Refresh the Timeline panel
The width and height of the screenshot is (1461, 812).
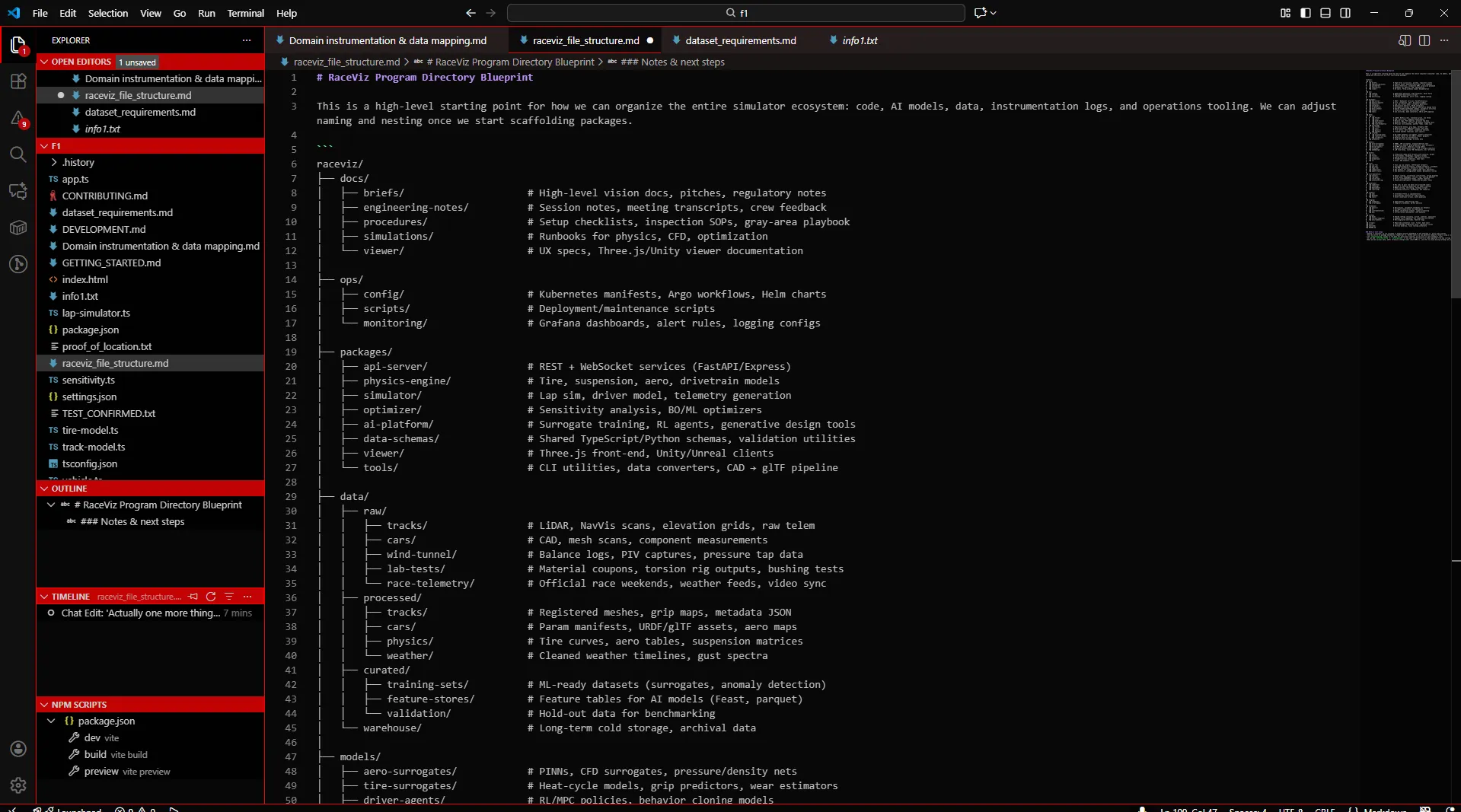point(211,597)
